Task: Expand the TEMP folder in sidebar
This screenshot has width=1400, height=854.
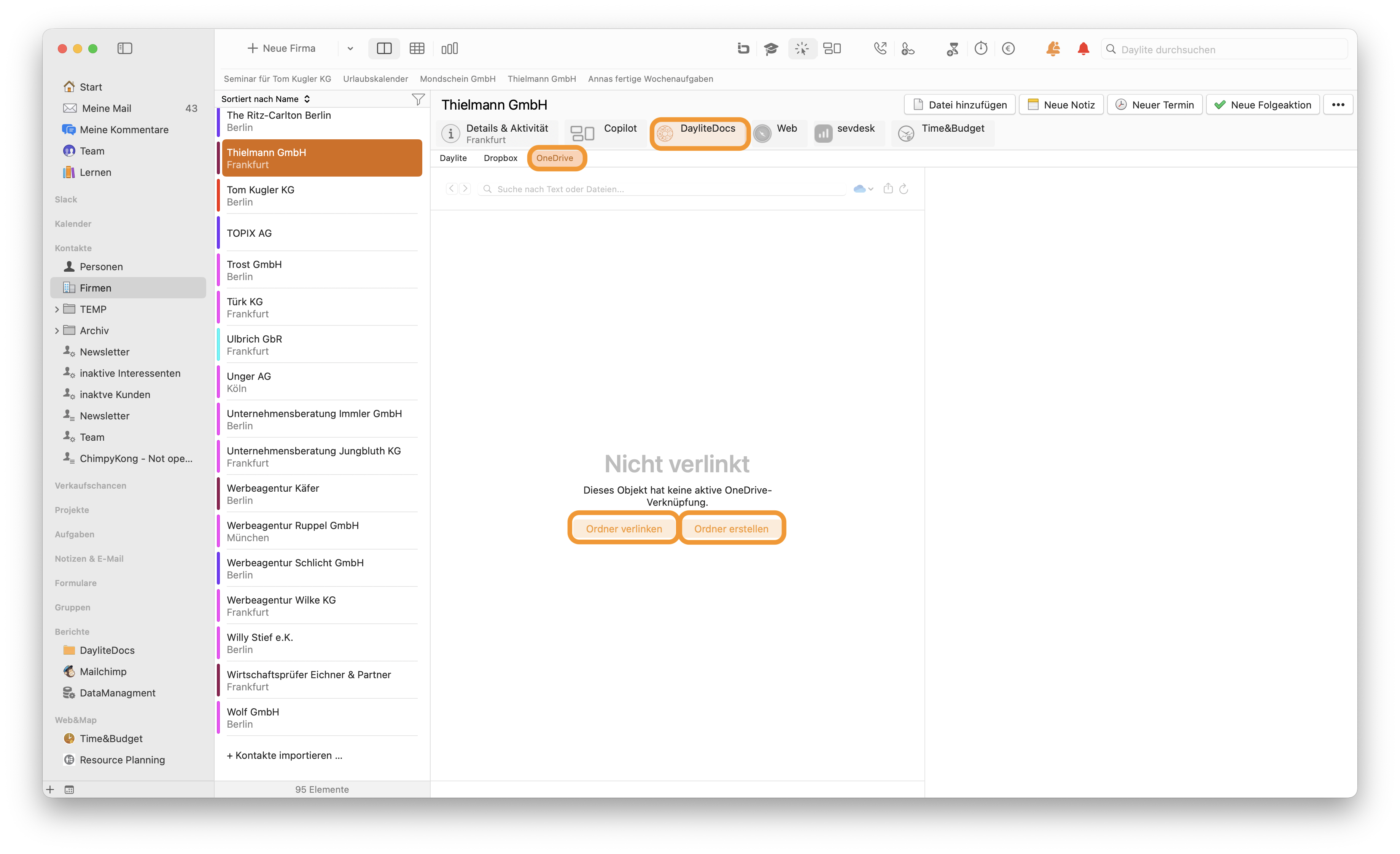Action: (57, 309)
